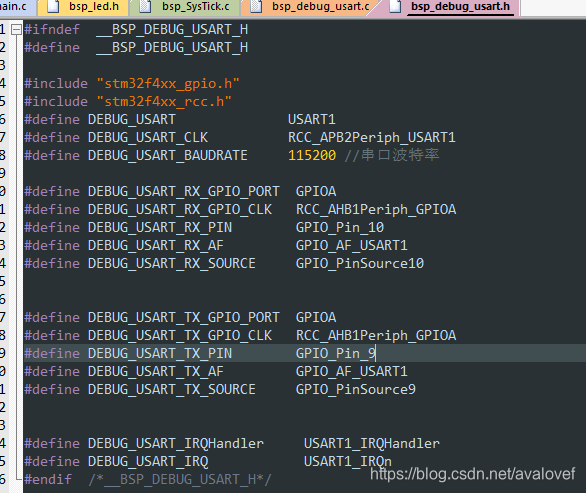This screenshot has width=586, height=493.
Task: Click RCC_AHB1Periph_GPIOA on the TX_GPIO_CLK line
Action: click(376, 335)
